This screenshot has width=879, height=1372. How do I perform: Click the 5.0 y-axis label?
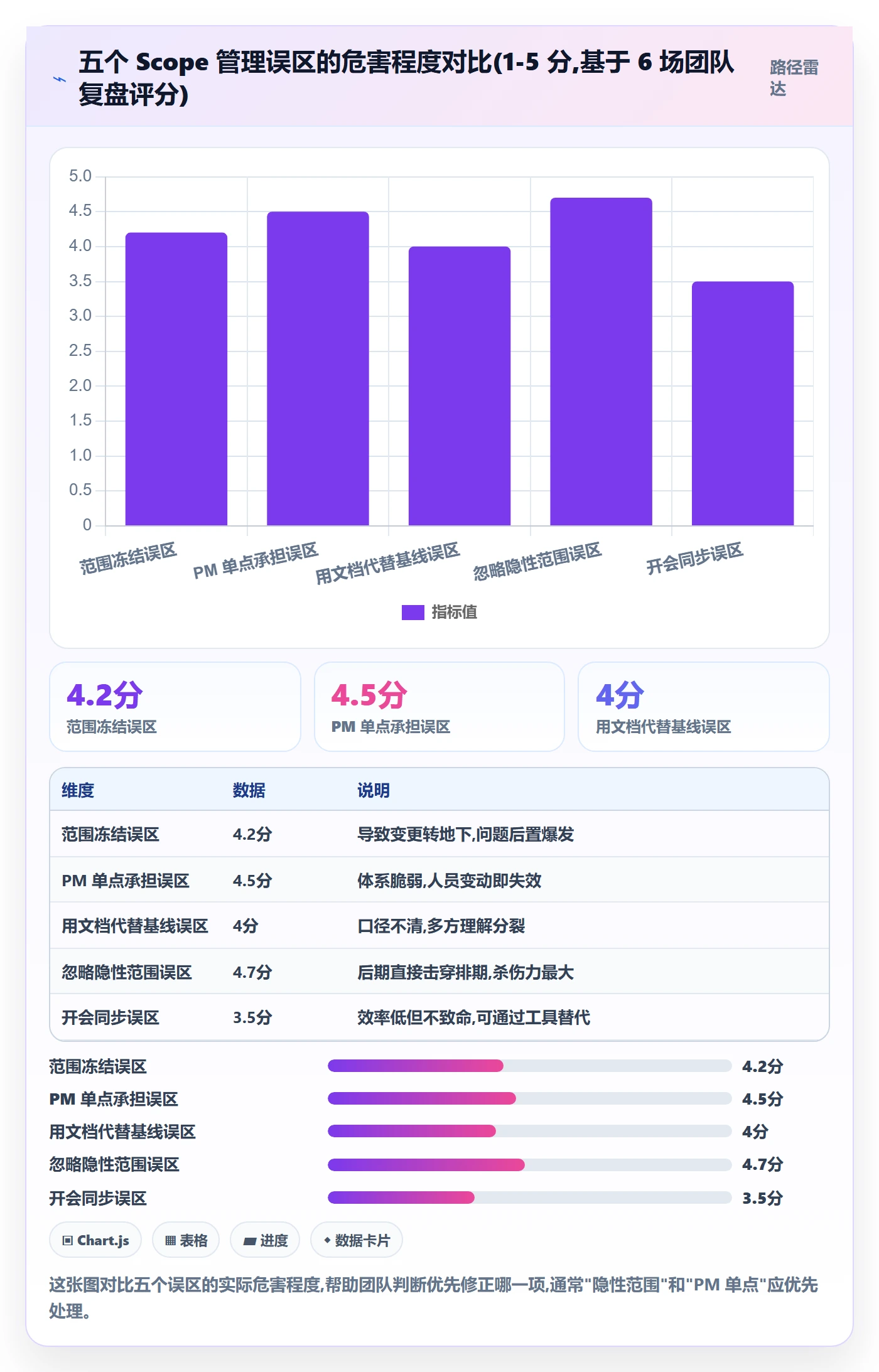click(80, 176)
